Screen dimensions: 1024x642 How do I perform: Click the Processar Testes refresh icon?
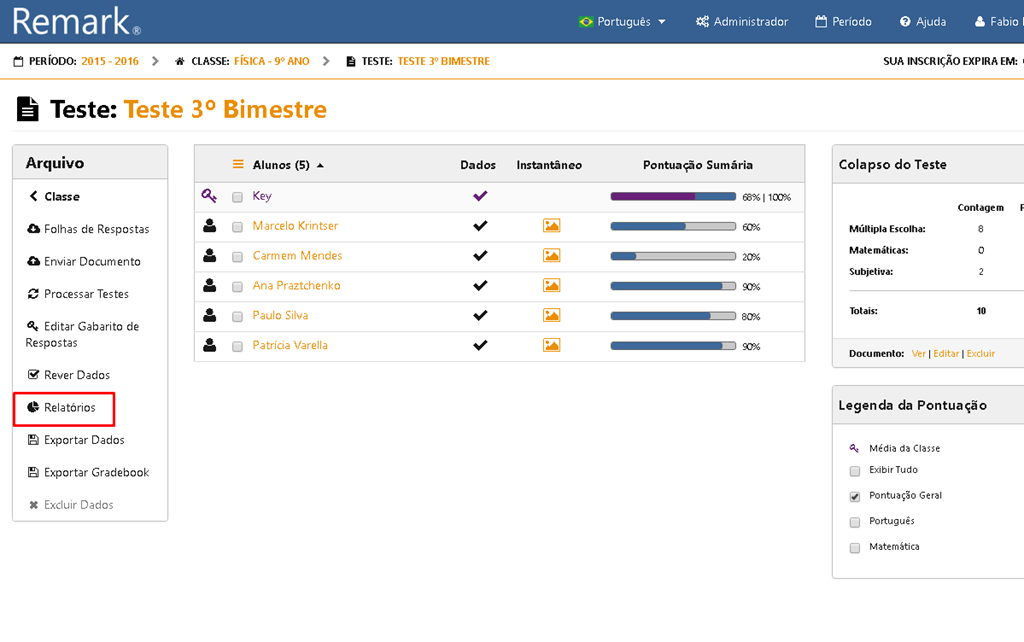click(x=33, y=294)
